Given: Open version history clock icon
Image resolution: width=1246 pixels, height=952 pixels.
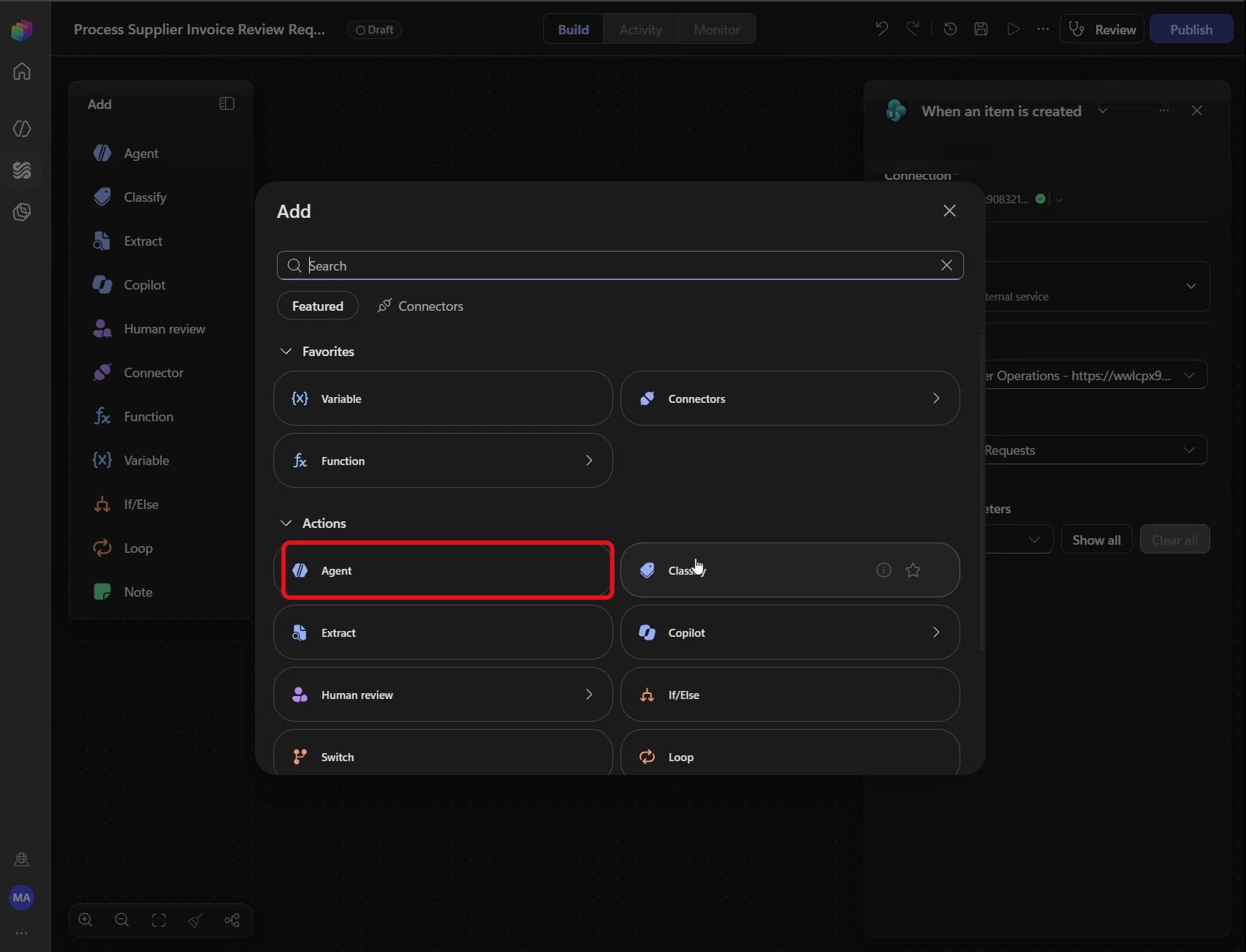Looking at the screenshot, I should pos(950,29).
